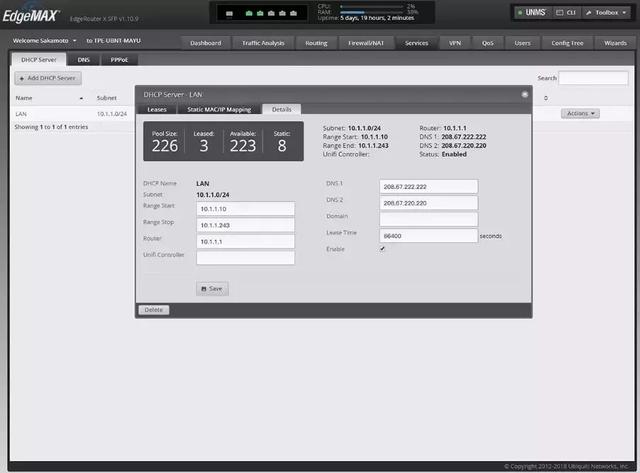640x473 pixels.
Task: Sort by the Subnet column header
Action: click(x=107, y=98)
